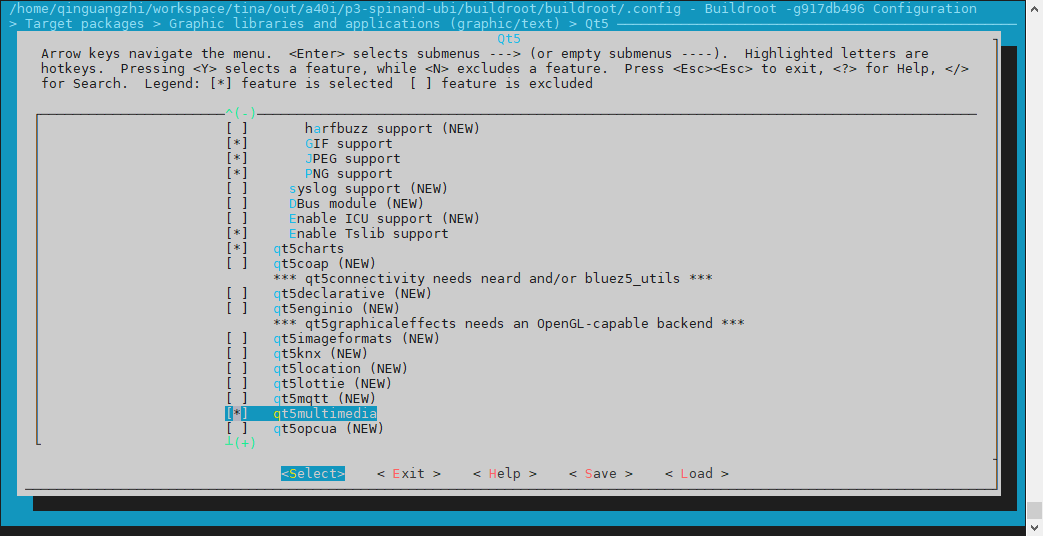Enable the syslog support checkbox
This screenshot has width=1043, height=536.
click(x=237, y=189)
